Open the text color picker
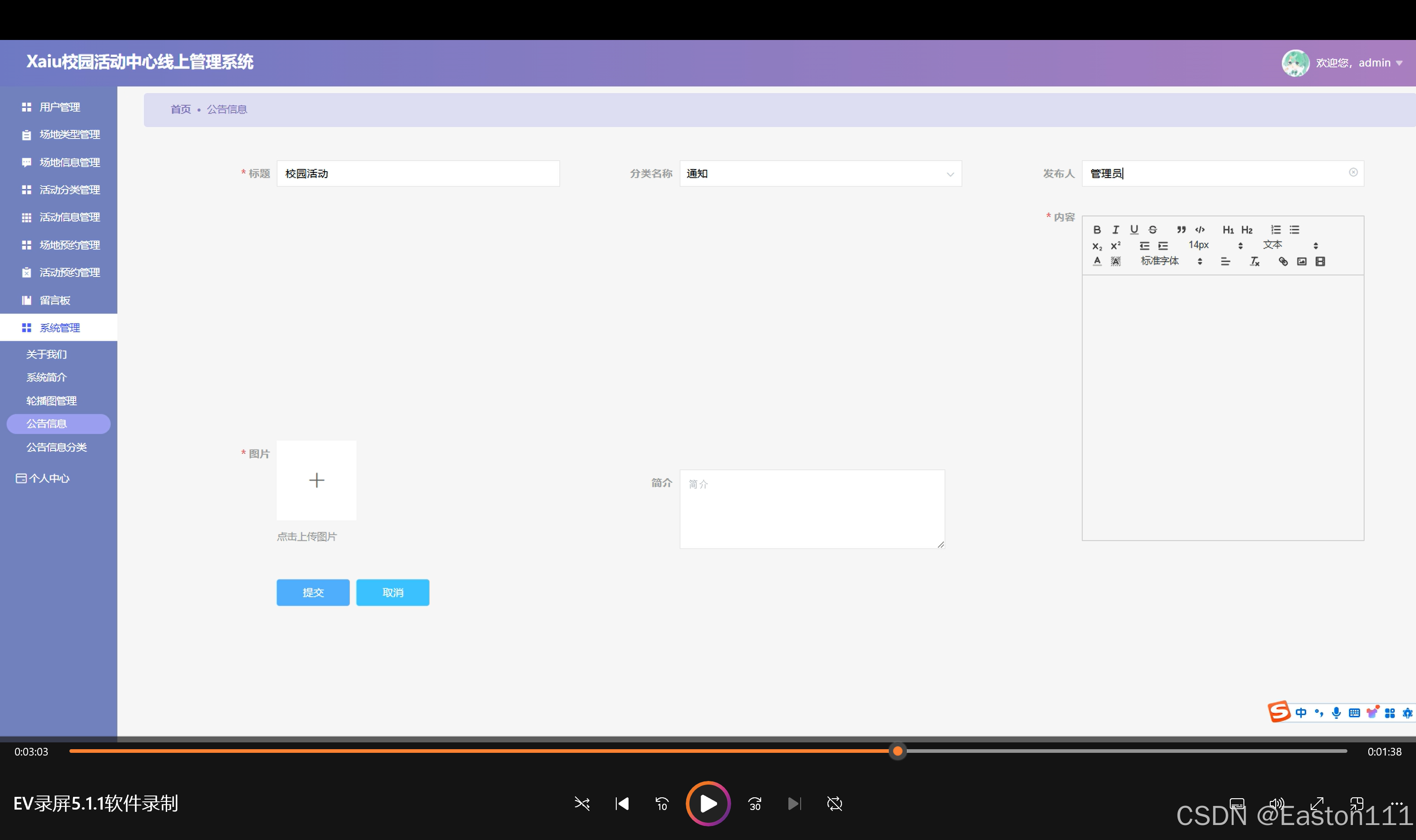 (x=1097, y=261)
